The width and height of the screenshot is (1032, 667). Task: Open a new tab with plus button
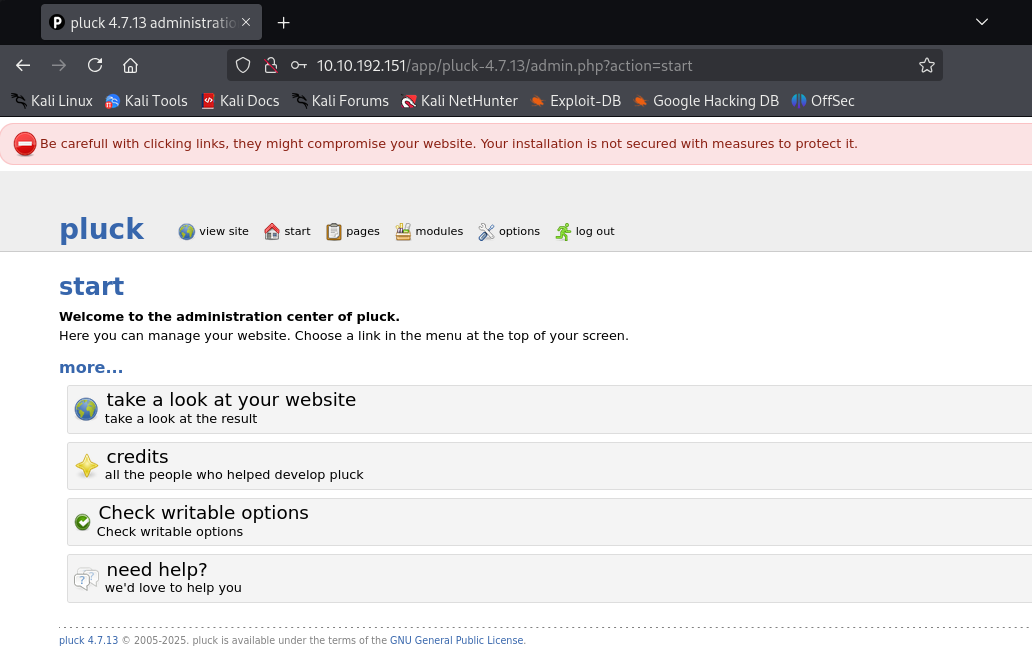[x=284, y=23]
